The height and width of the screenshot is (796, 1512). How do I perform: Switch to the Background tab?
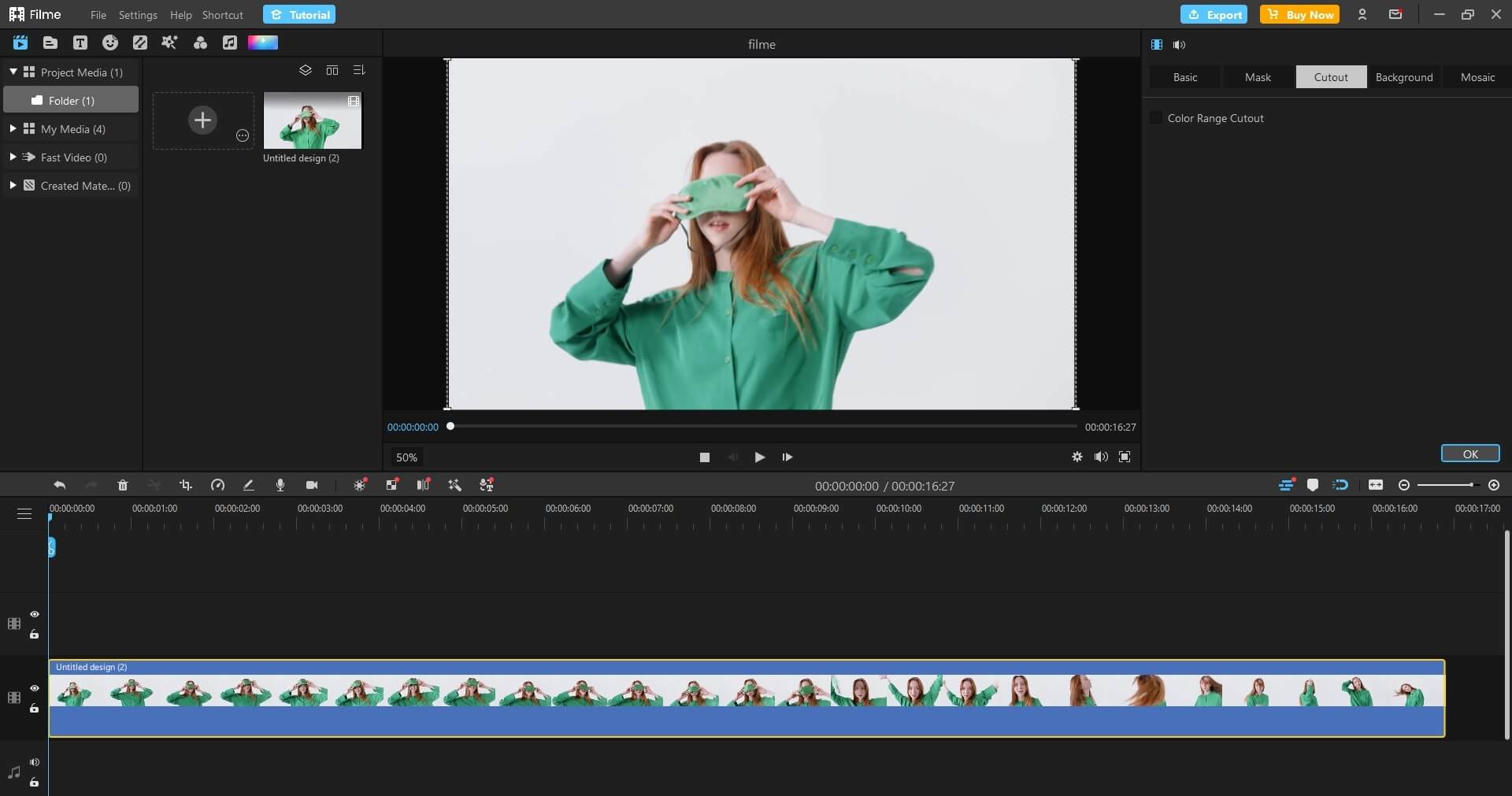(1404, 77)
